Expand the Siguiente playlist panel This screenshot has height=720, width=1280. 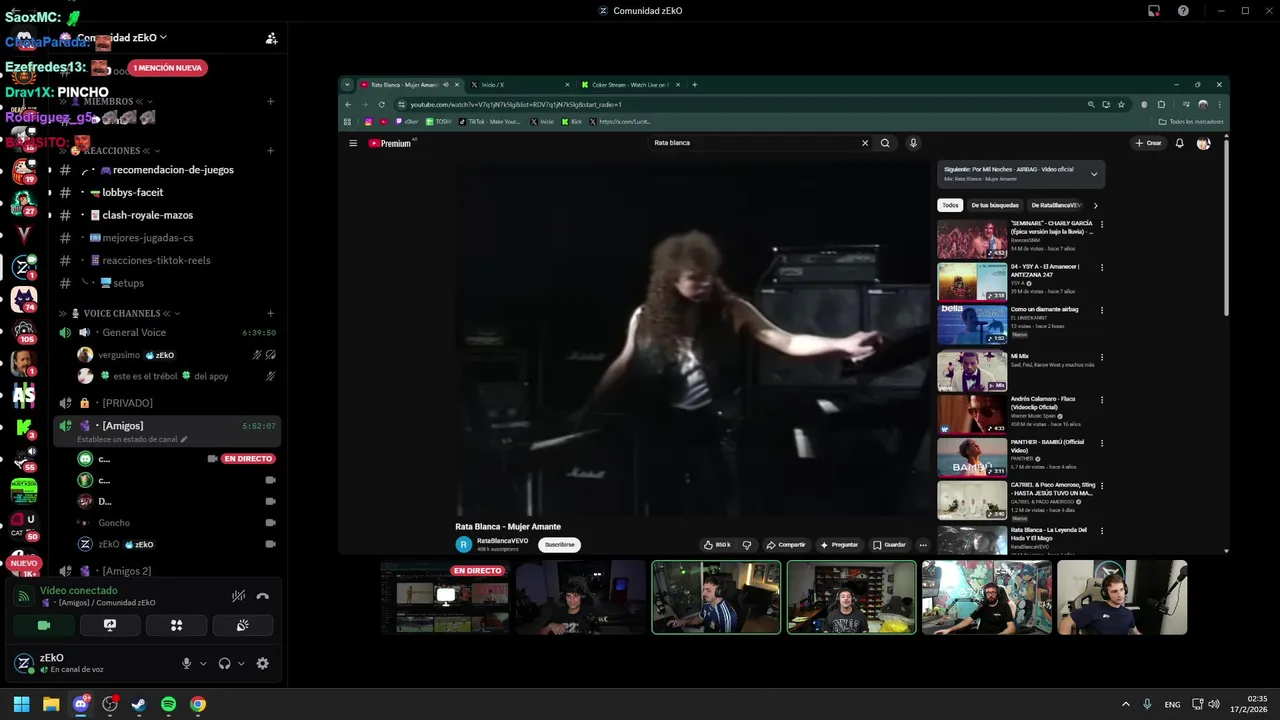(x=1094, y=174)
